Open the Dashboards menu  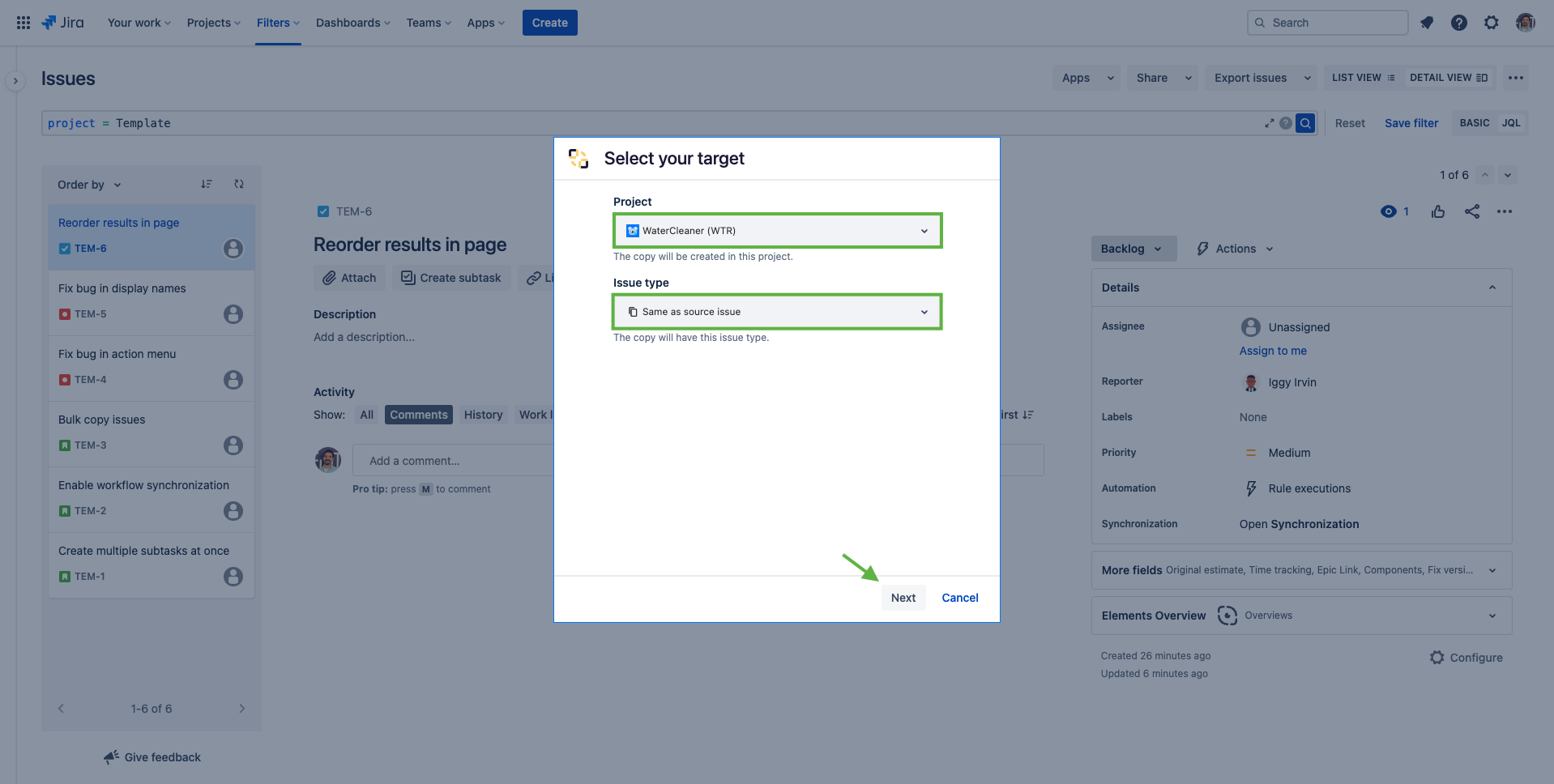coord(352,23)
